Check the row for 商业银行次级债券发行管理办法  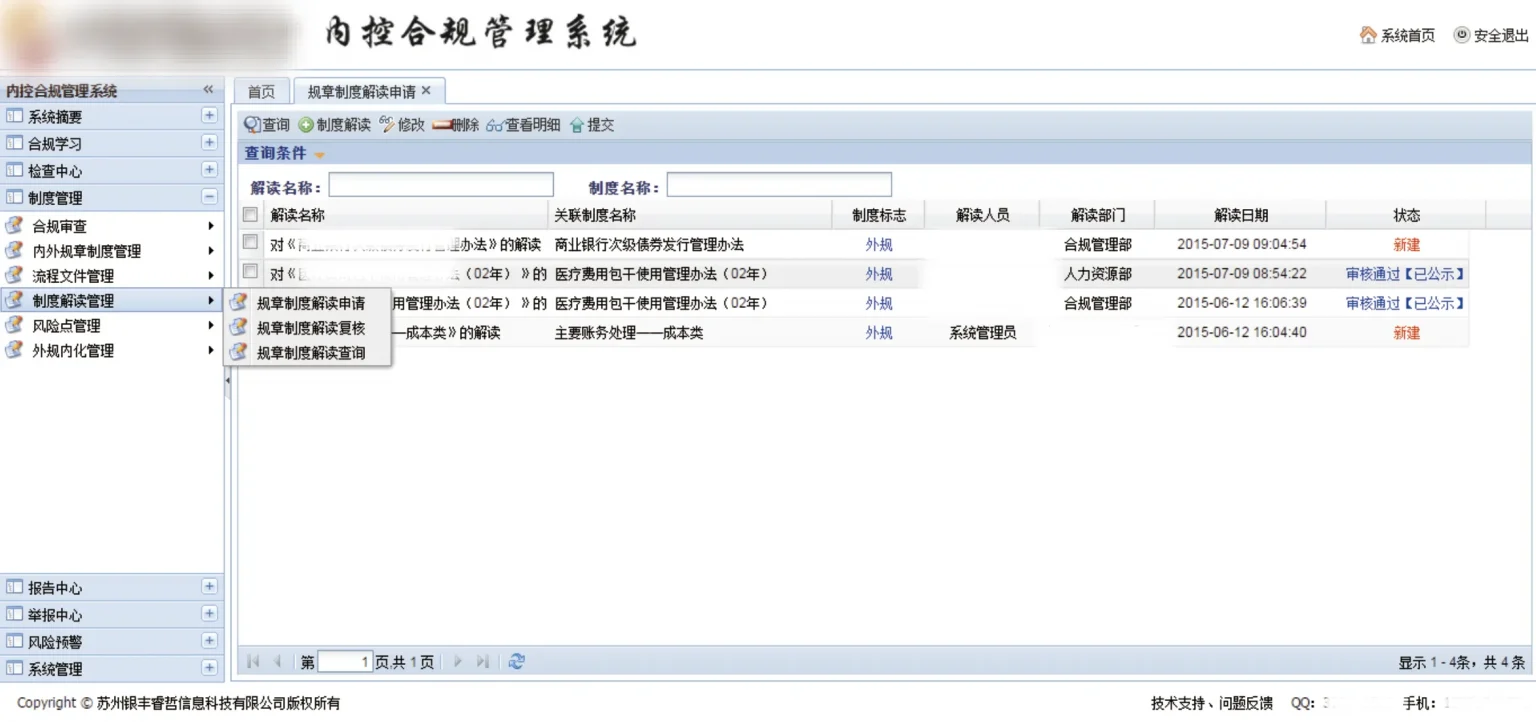pyautogui.click(x=250, y=242)
